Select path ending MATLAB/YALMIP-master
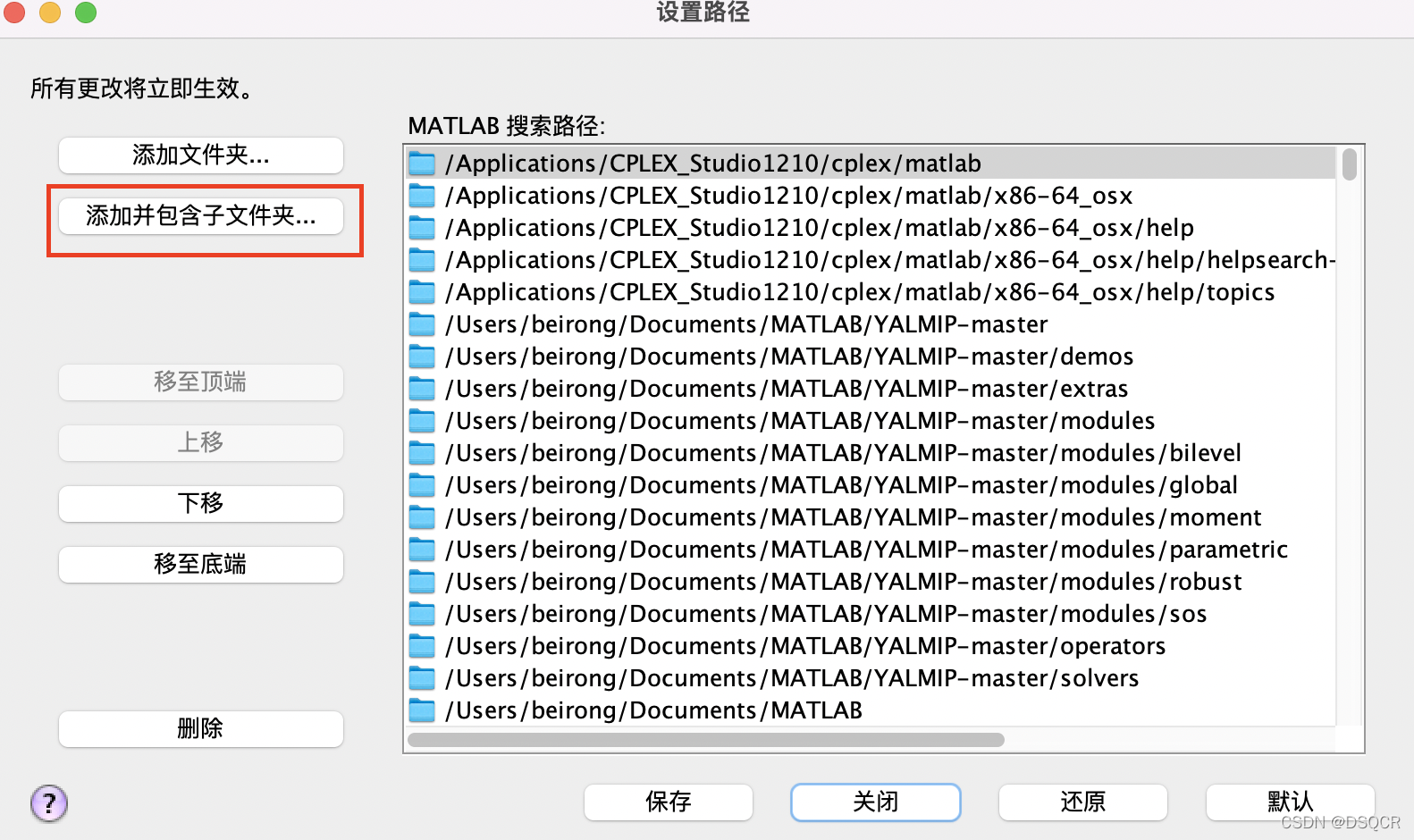The width and height of the screenshot is (1414, 840). pos(871,324)
